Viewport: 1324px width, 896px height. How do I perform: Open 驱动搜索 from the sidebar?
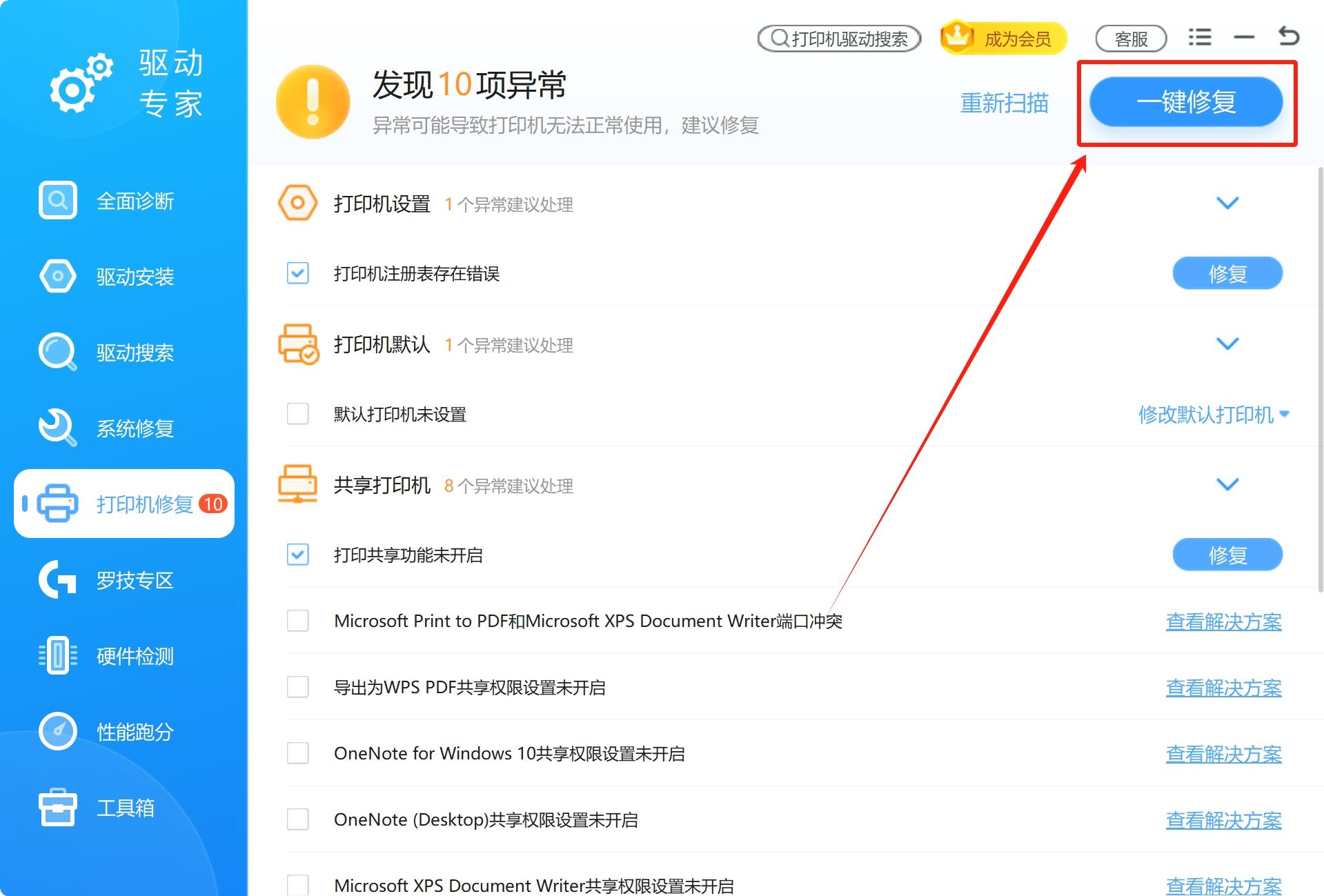(x=135, y=352)
